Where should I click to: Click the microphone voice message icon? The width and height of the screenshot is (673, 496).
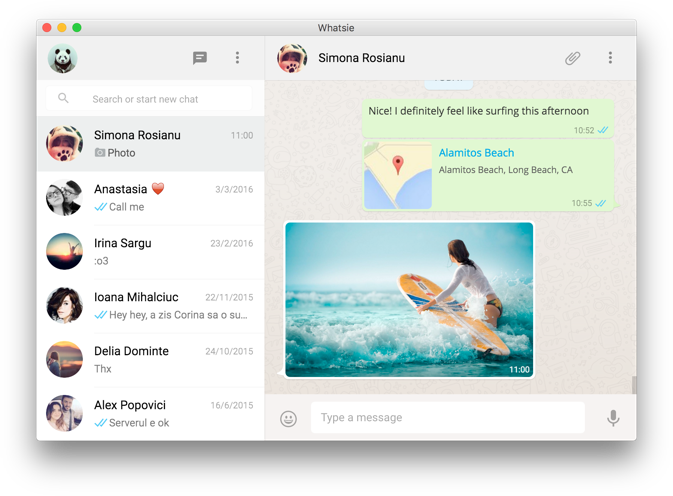tap(613, 418)
